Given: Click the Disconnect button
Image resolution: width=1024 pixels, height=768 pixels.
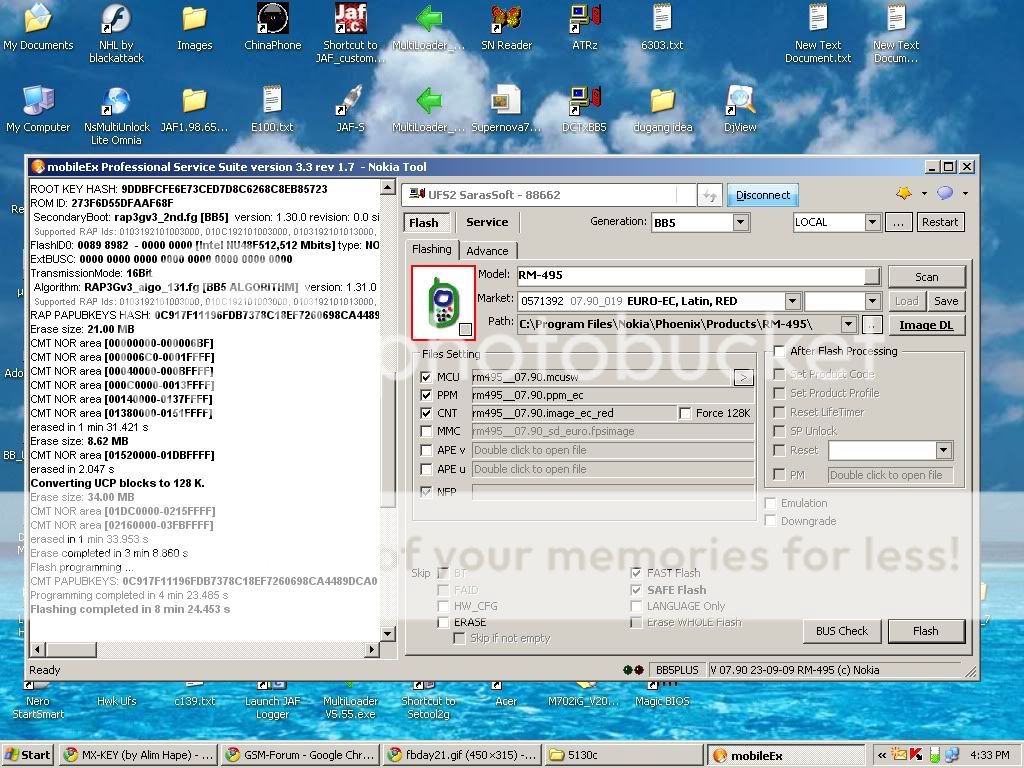Looking at the screenshot, I should pos(762,195).
